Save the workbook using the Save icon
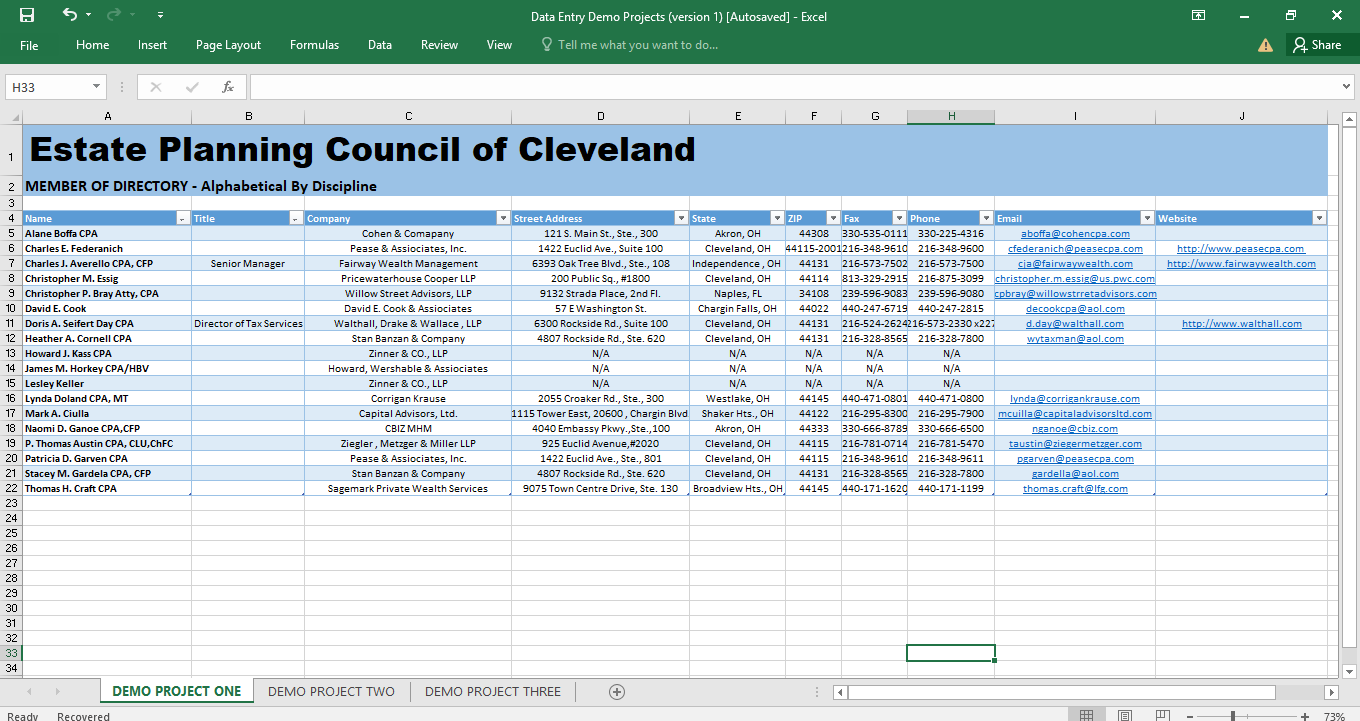1360x721 pixels. (27, 15)
